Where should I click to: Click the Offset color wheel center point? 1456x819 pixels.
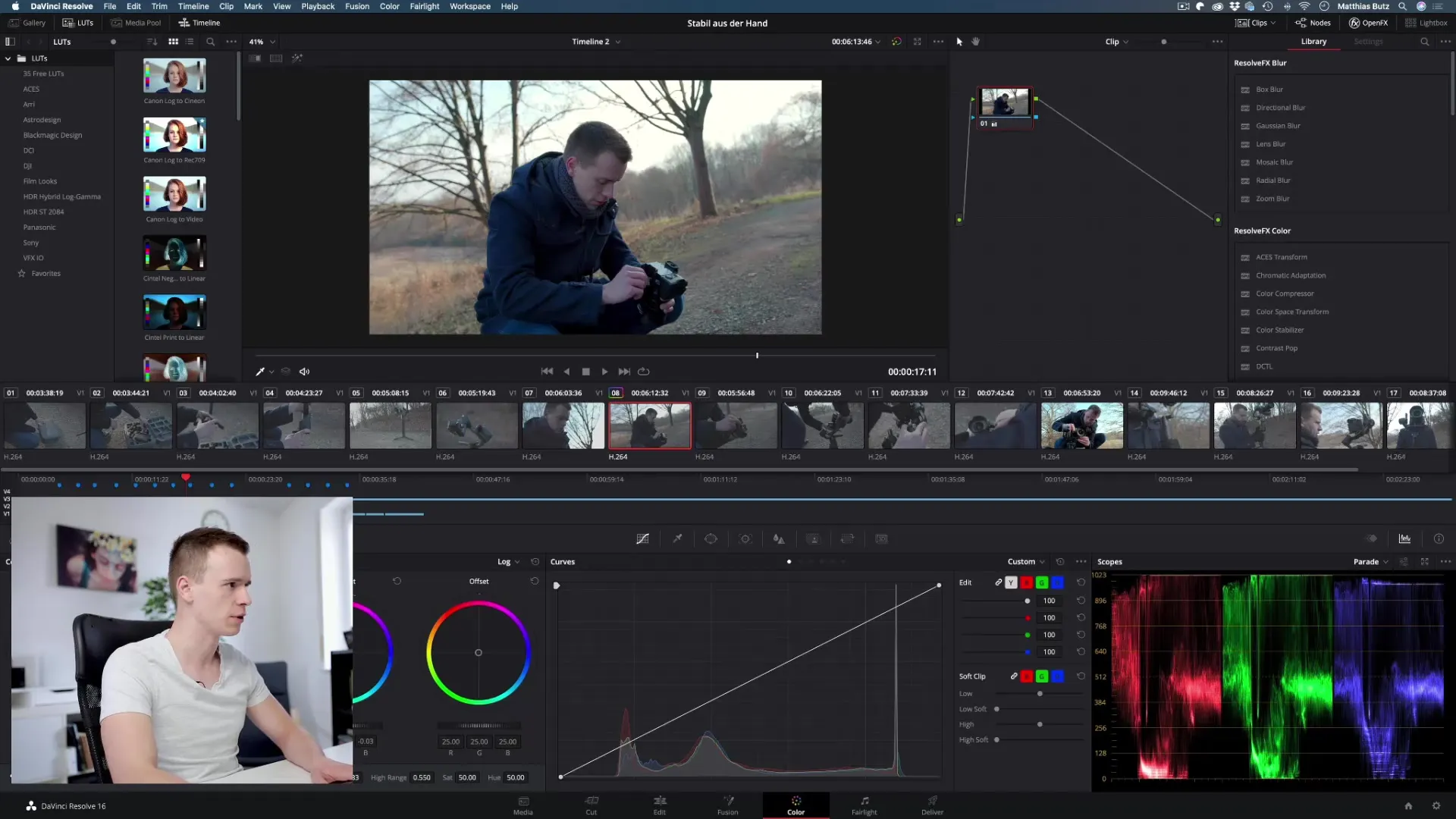pos(479,653)
